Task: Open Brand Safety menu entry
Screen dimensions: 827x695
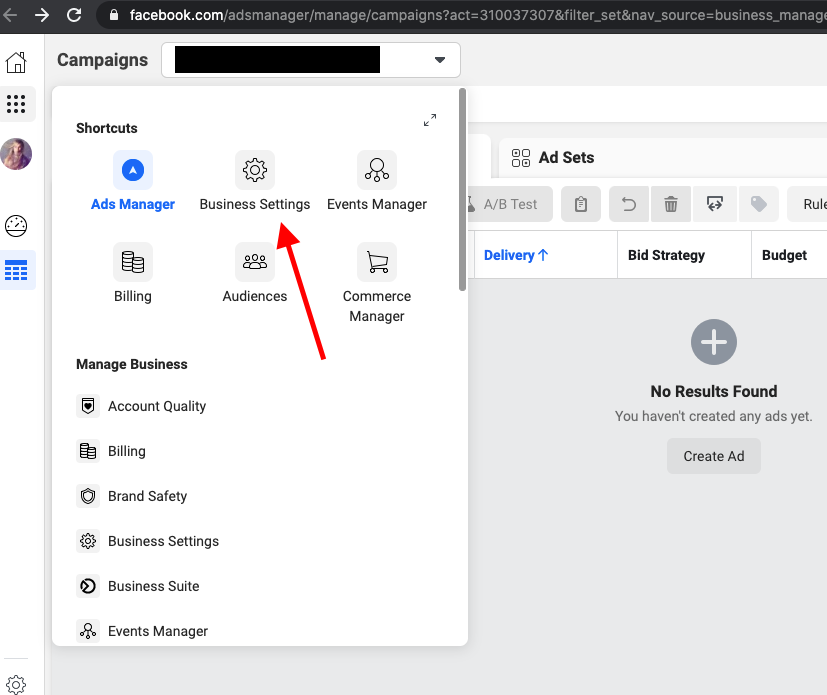Action: [x=132, y=496]
